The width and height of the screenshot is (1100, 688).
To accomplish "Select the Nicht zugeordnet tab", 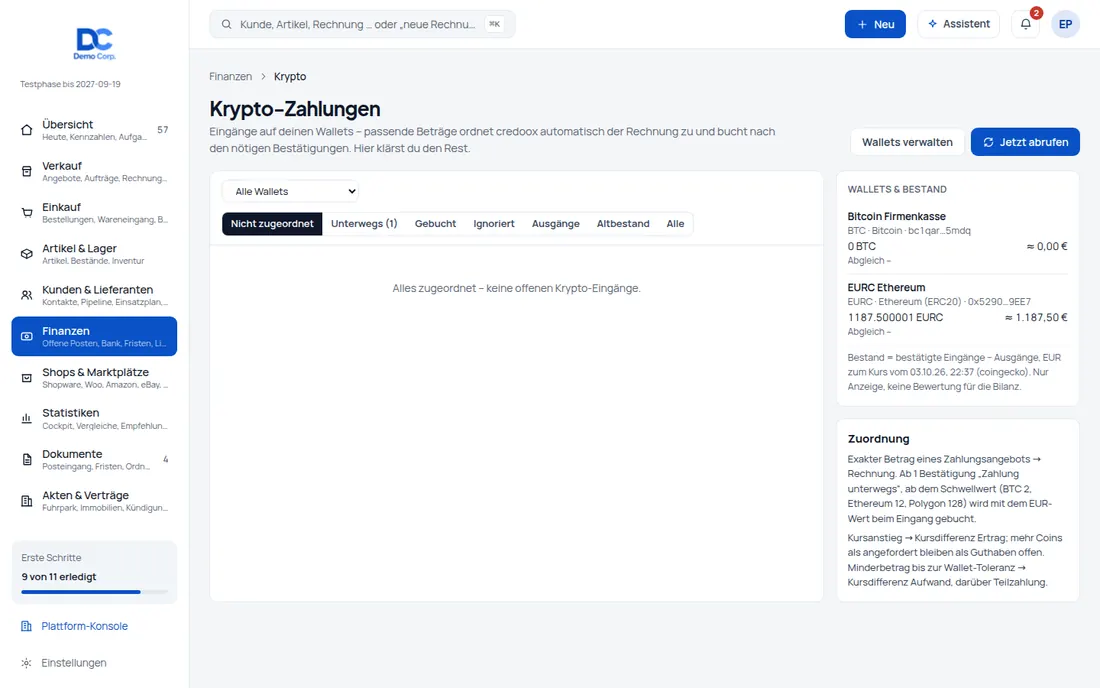I will click(272, 224).
